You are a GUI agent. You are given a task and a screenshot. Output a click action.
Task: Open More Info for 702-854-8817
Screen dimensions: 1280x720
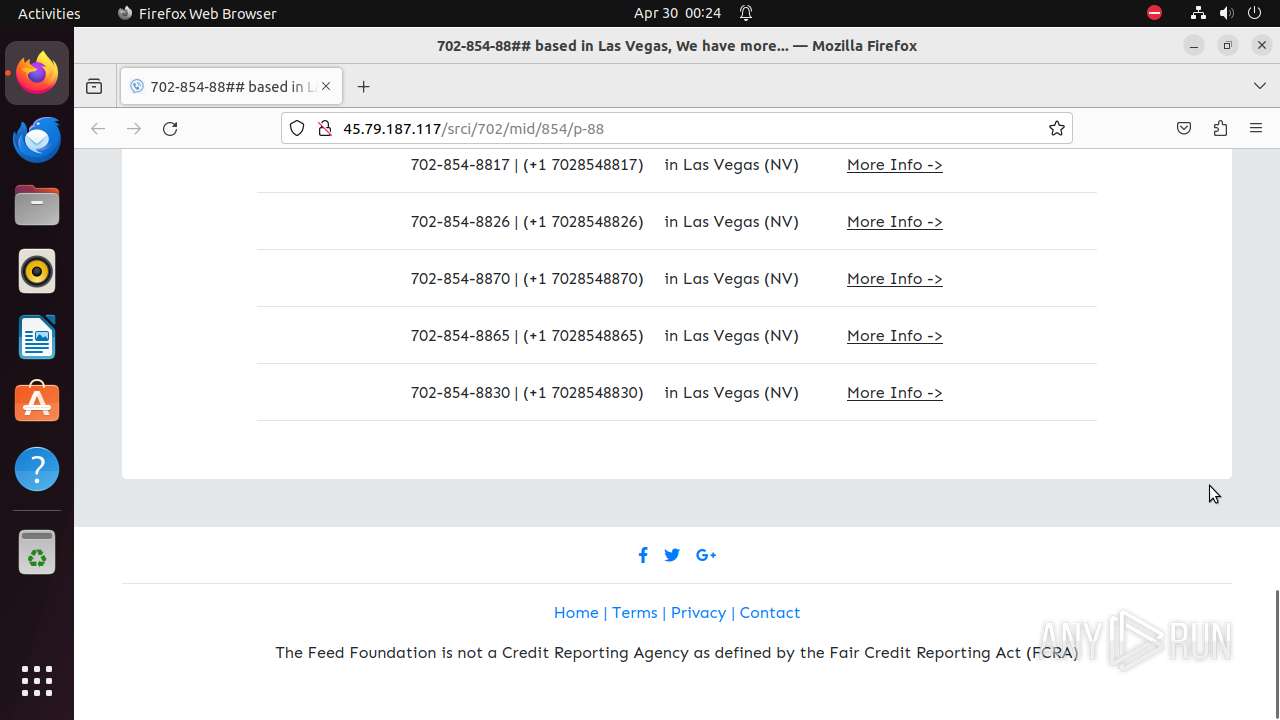coord(894,164)
